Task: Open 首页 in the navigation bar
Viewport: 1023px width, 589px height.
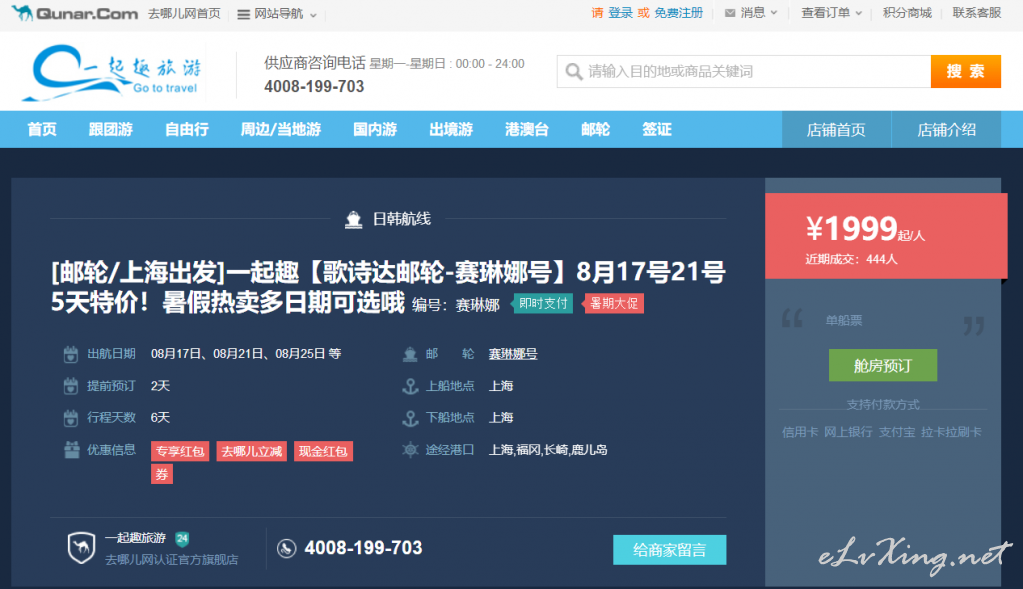Action: pyautogui.click(x=42, y=129)
